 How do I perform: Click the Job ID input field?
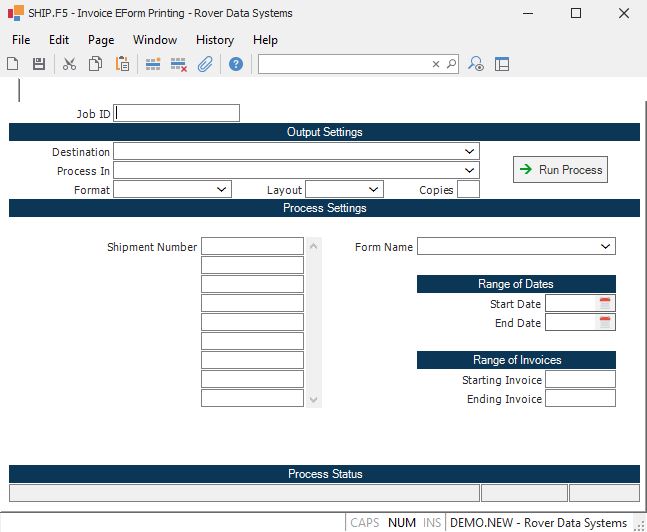click(x=177, y=113)
